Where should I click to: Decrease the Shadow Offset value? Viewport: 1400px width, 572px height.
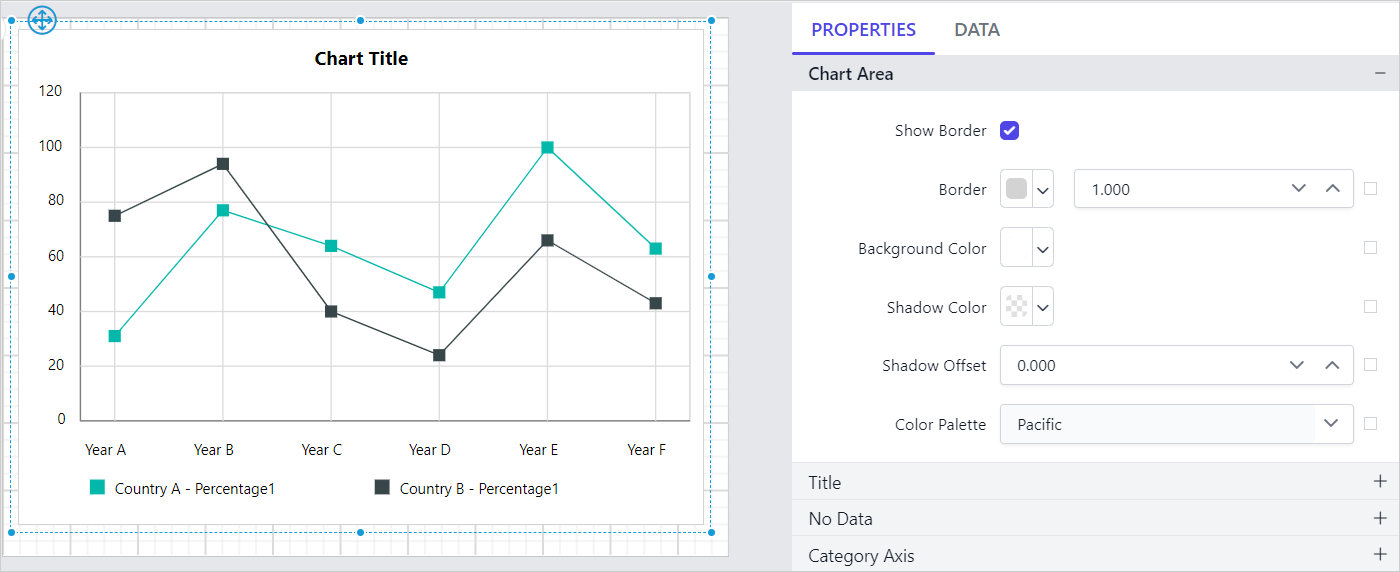click(x=1298, y=365)
